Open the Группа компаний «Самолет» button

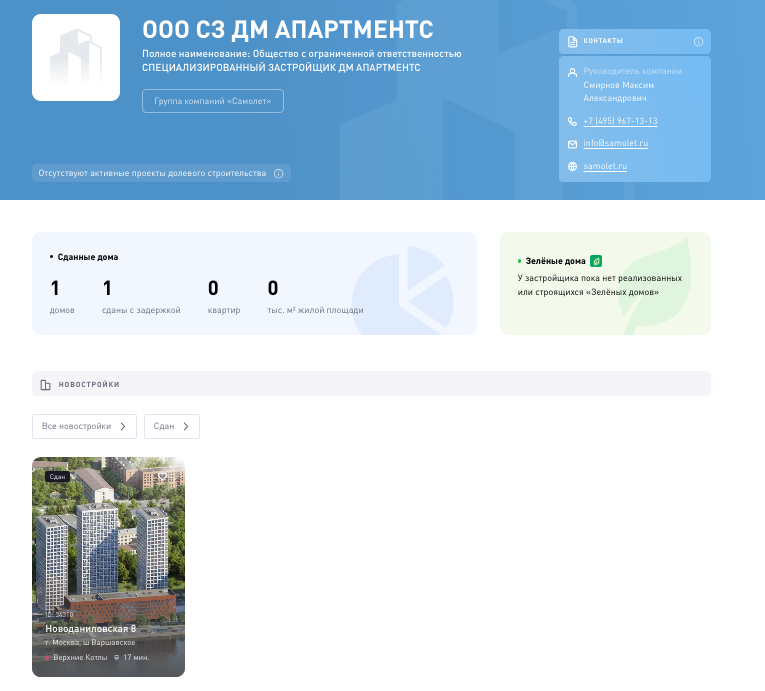[213, 101]
